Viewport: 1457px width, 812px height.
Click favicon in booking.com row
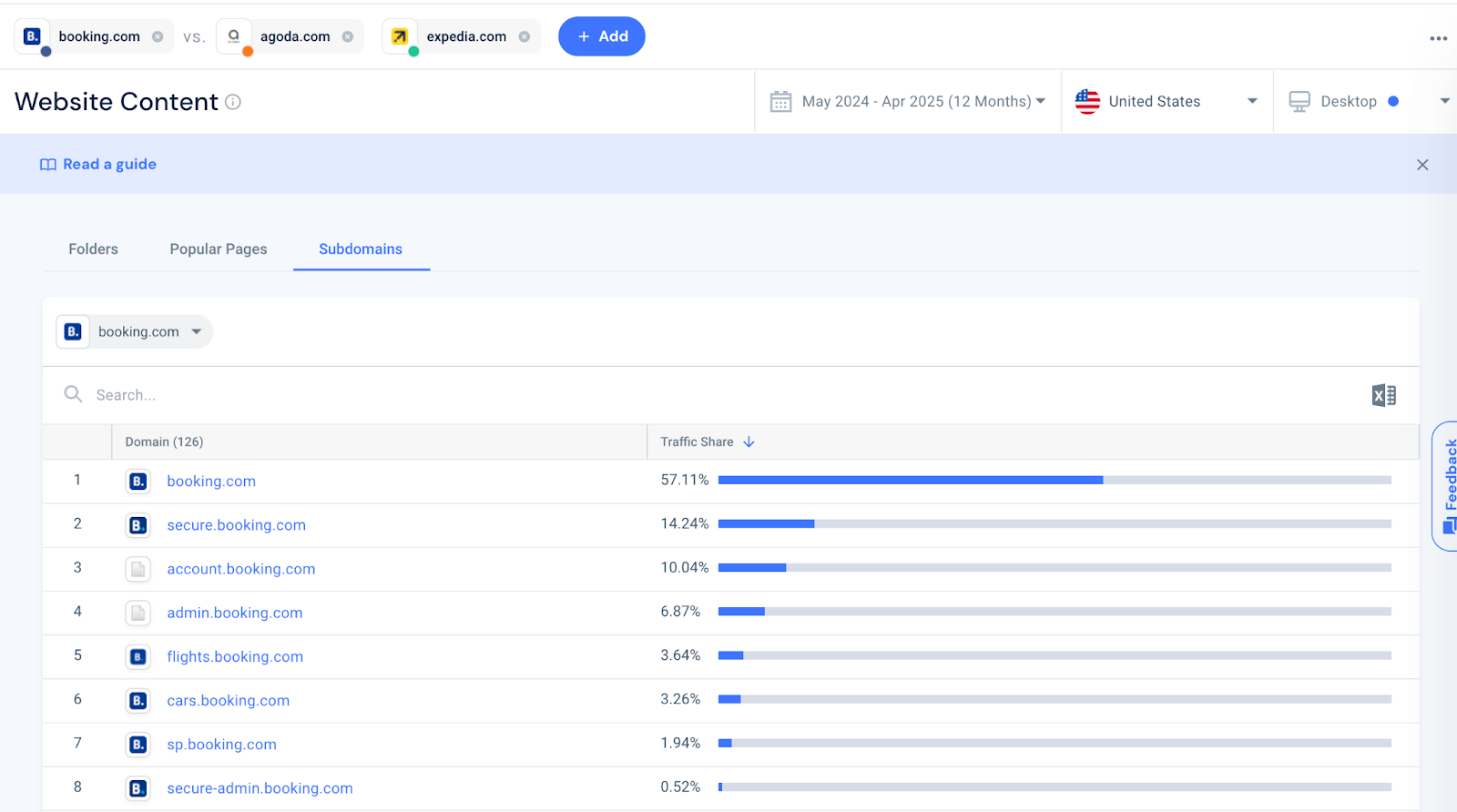pyautogui.click(x=138, y=481)
